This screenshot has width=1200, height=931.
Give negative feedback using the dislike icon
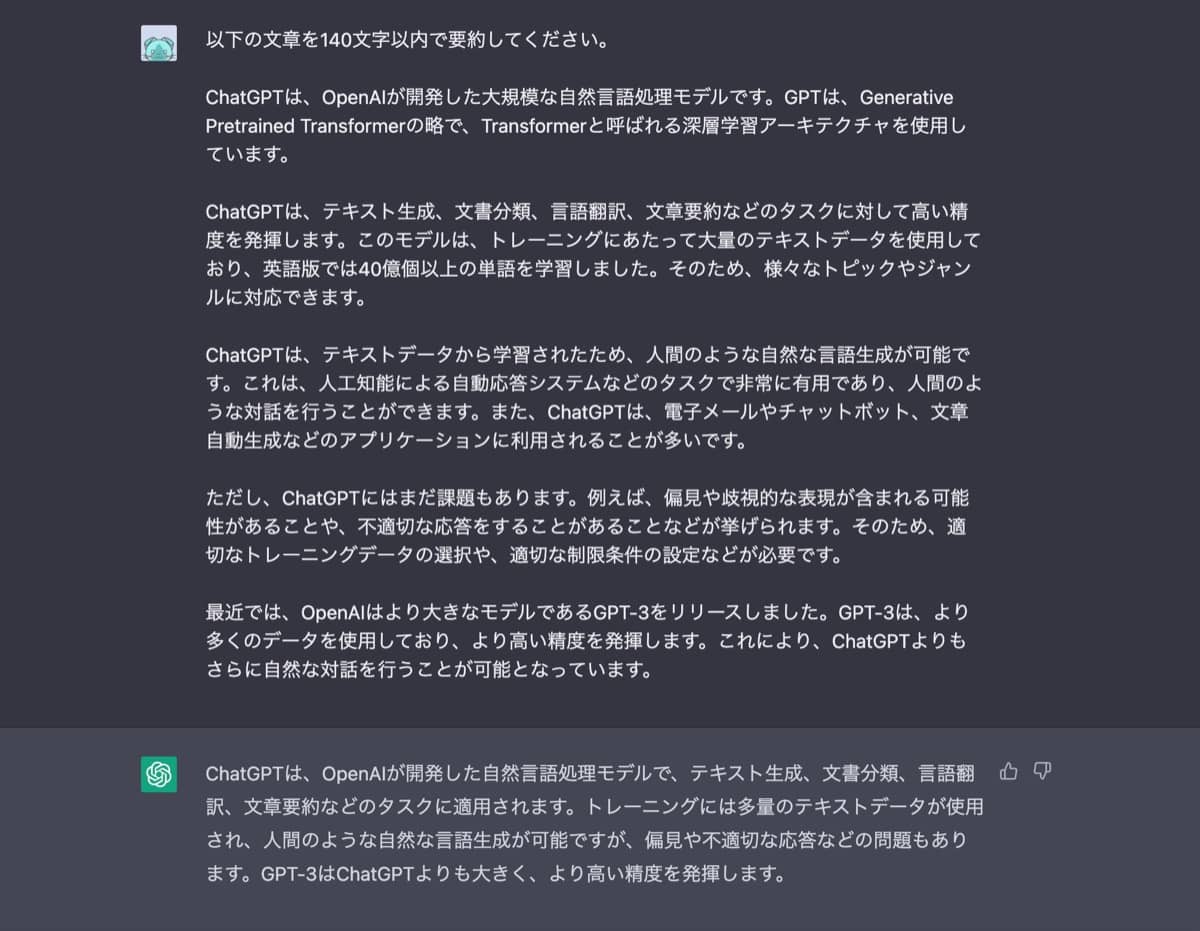(x=1043, y=772)
